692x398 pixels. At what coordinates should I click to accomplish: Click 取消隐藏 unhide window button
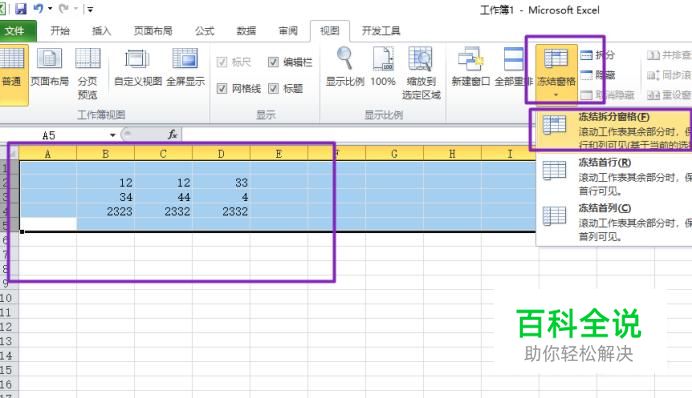[x=607, y=95]
